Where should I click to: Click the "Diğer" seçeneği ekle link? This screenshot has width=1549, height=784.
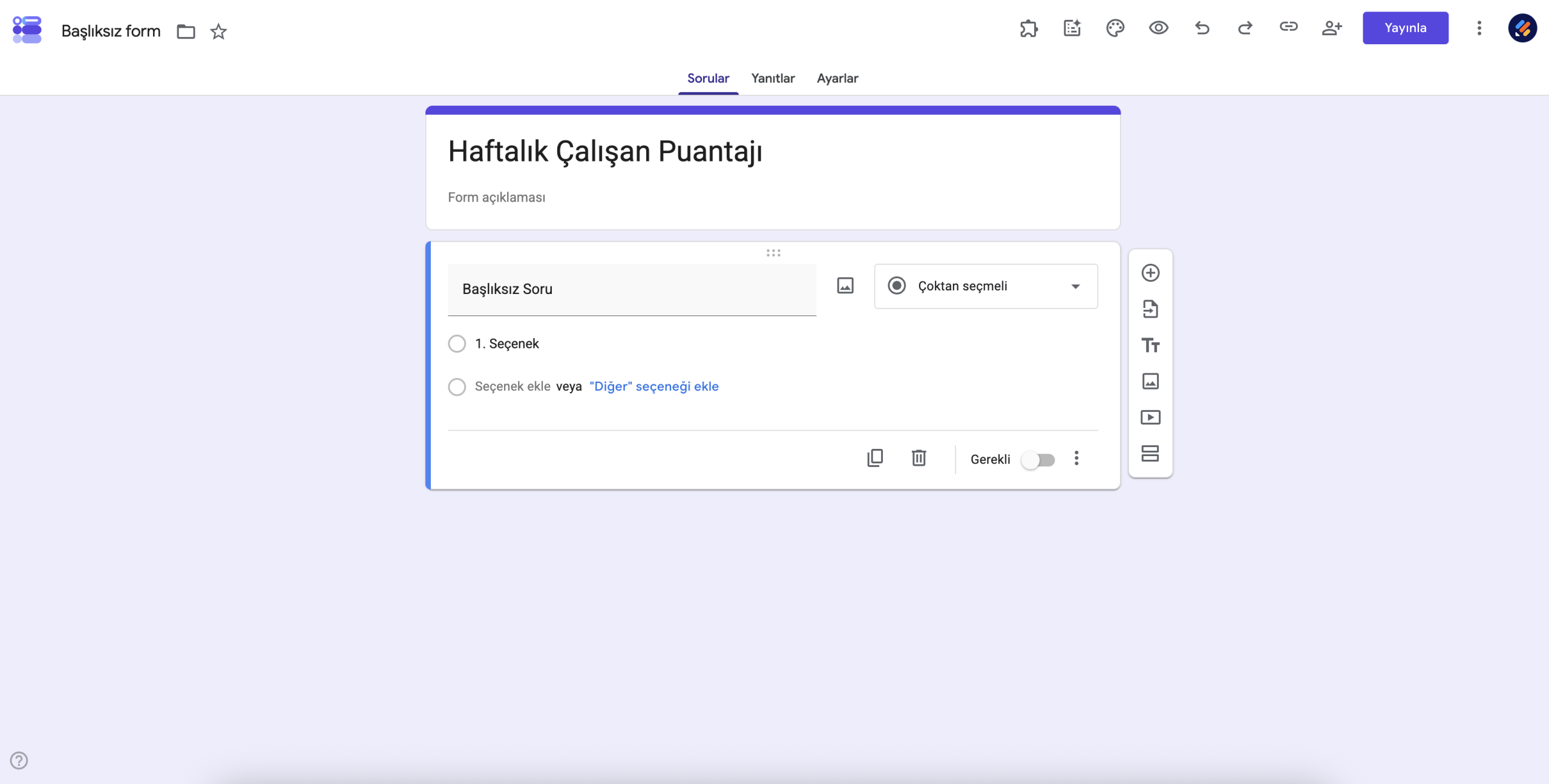(654, 387)
